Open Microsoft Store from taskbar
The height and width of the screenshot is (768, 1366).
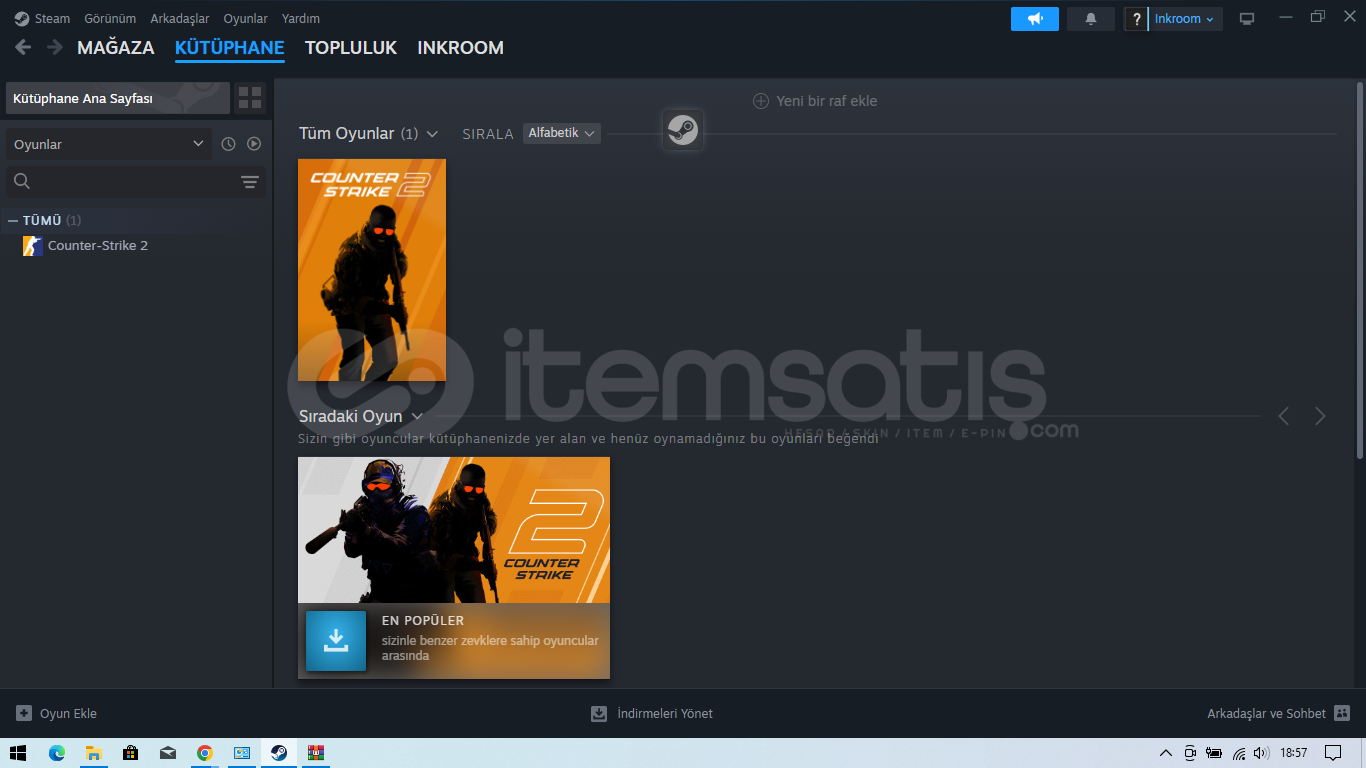(x=130, y=753)
